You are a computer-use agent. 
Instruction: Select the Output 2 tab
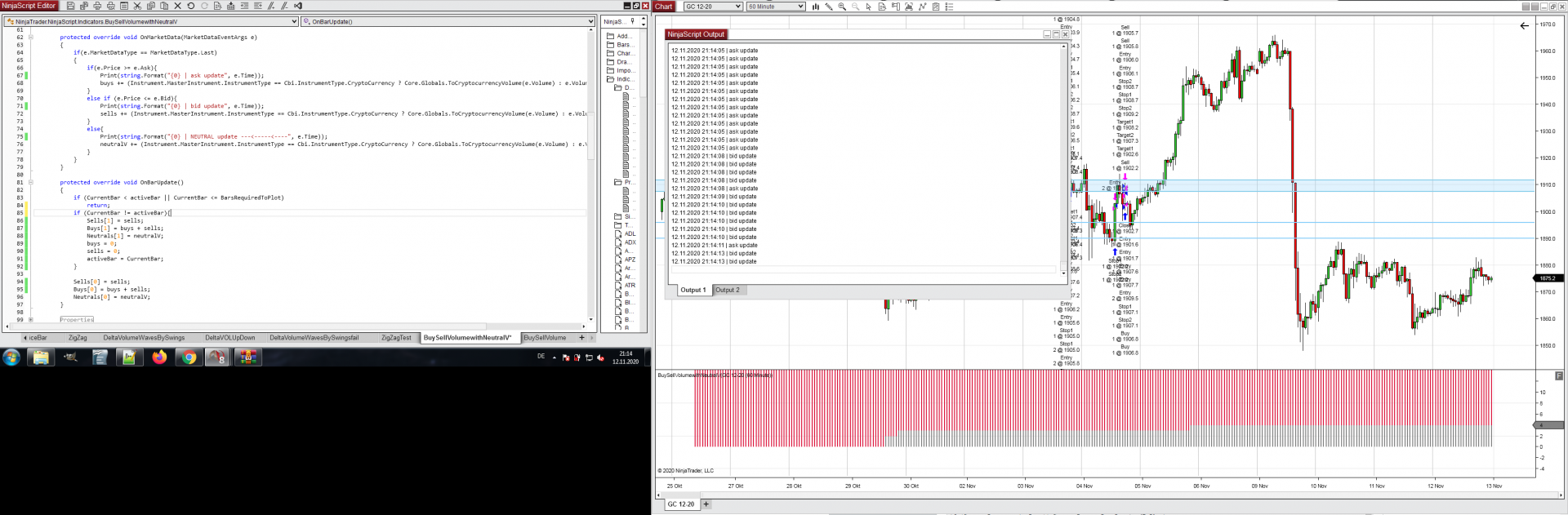click(x=727, y=290)
